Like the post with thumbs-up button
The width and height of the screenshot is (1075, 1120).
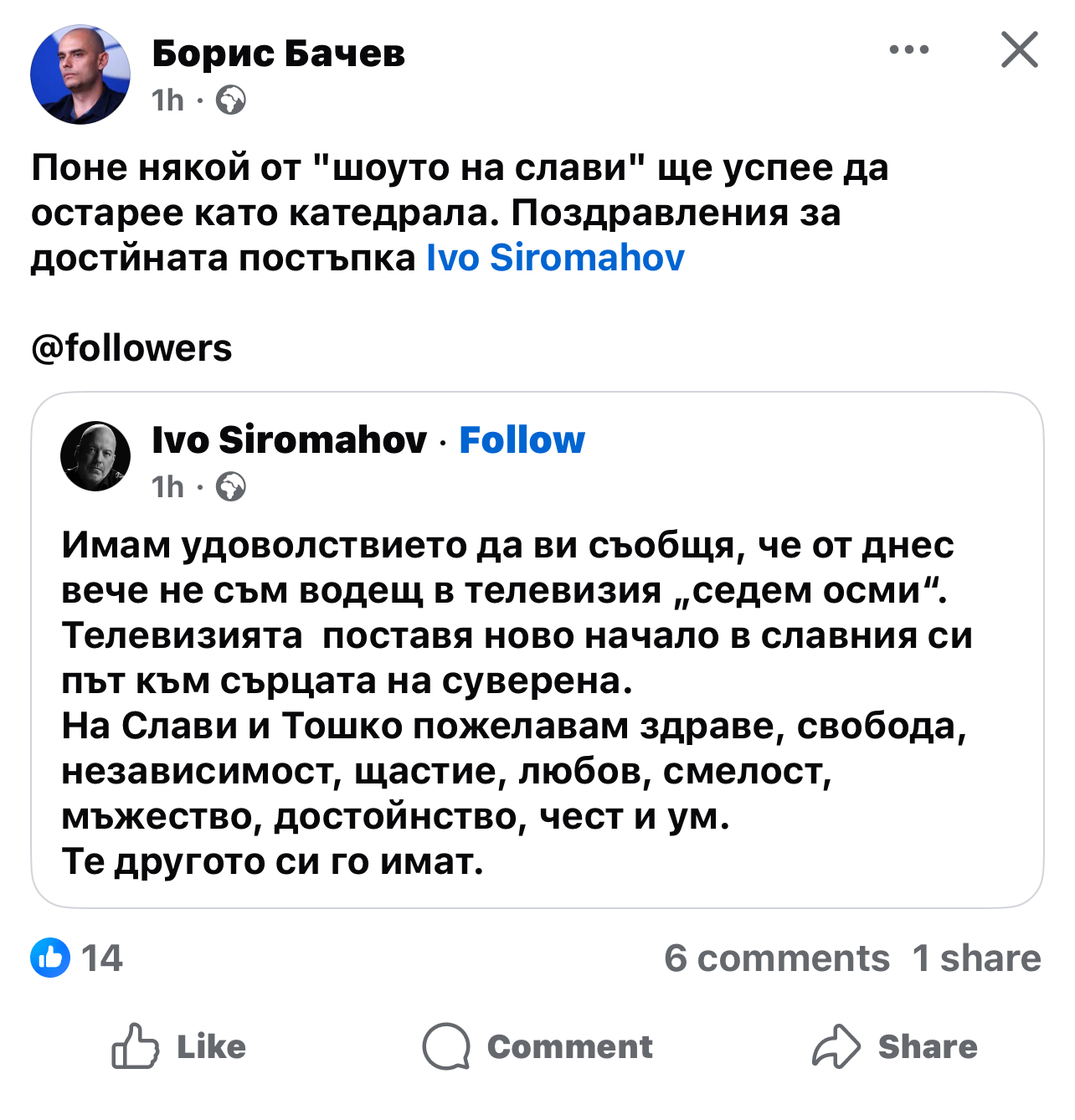pos(178,1046)
